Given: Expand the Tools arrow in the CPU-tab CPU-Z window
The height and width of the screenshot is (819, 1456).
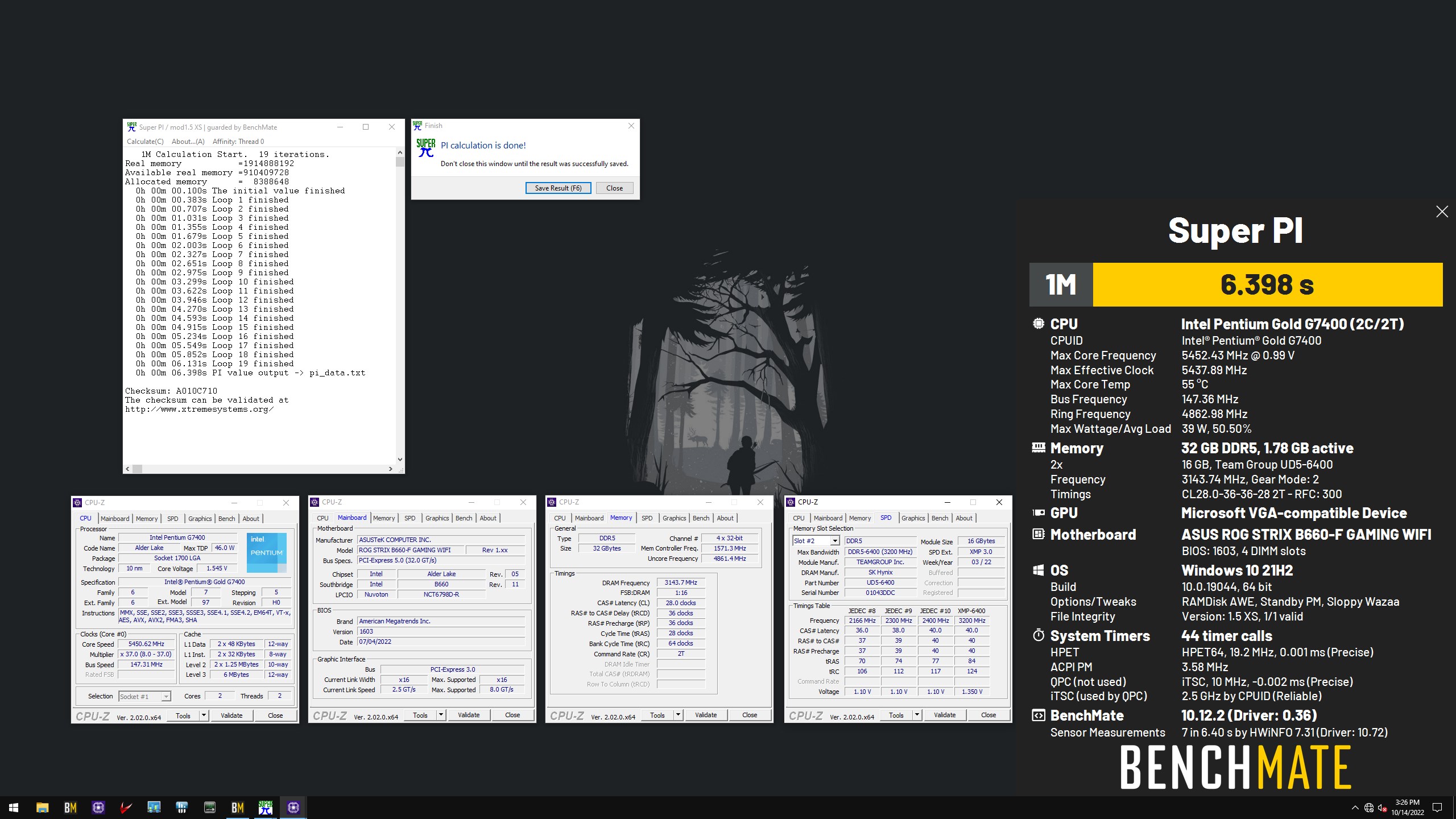Looking at the screenshot, I should 204,715.
